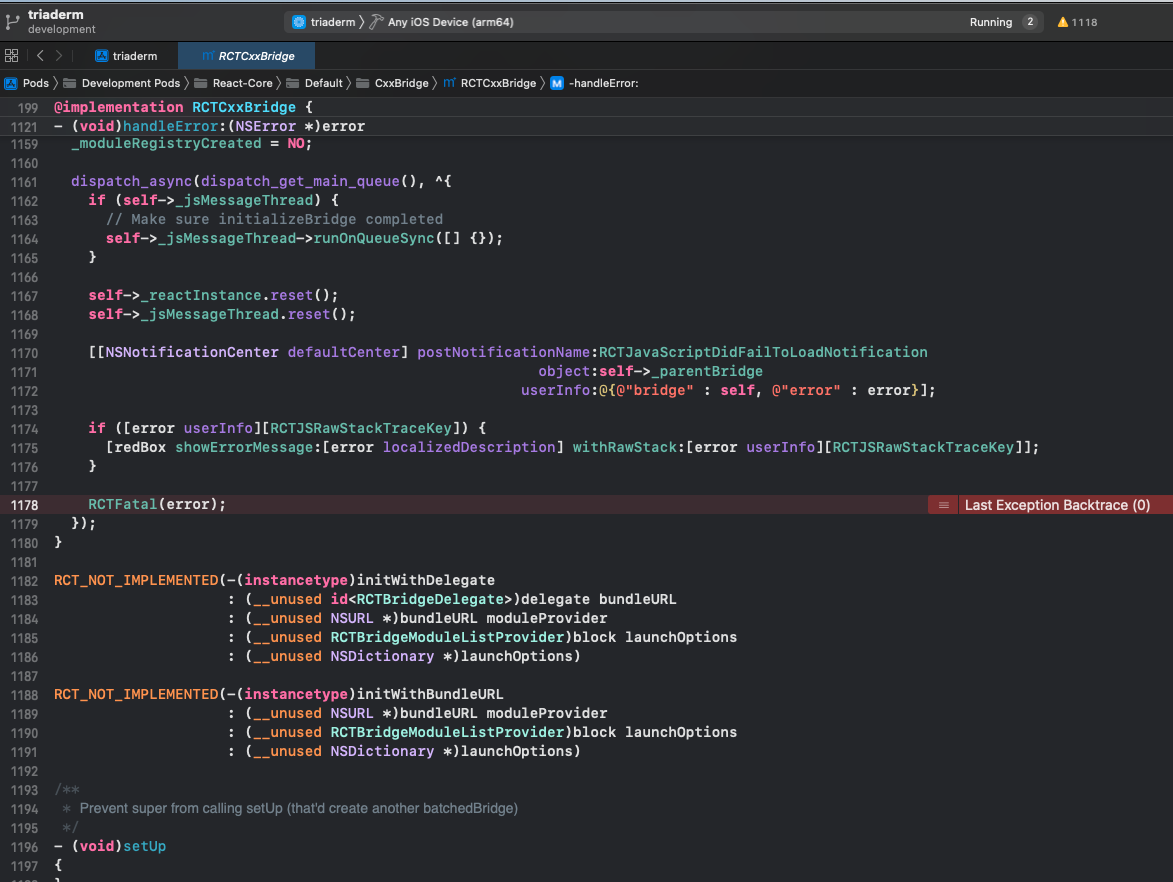This screenshot has width=1173, height=882.
Task: Open the -handleError: method jump menu
Action: [x=603, y=83]
